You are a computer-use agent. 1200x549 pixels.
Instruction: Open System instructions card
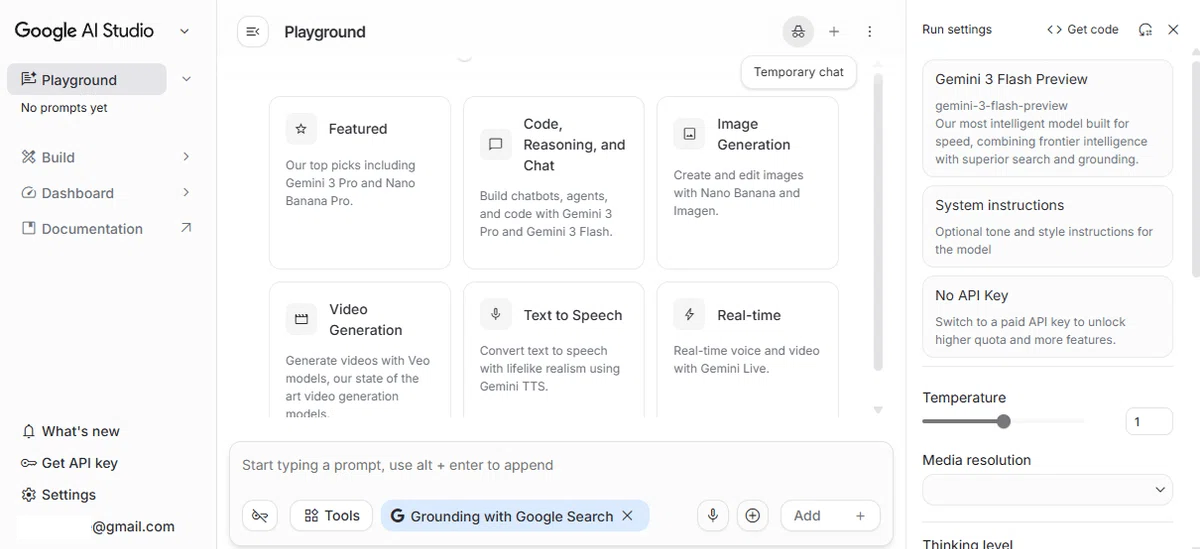[1047, 227]
